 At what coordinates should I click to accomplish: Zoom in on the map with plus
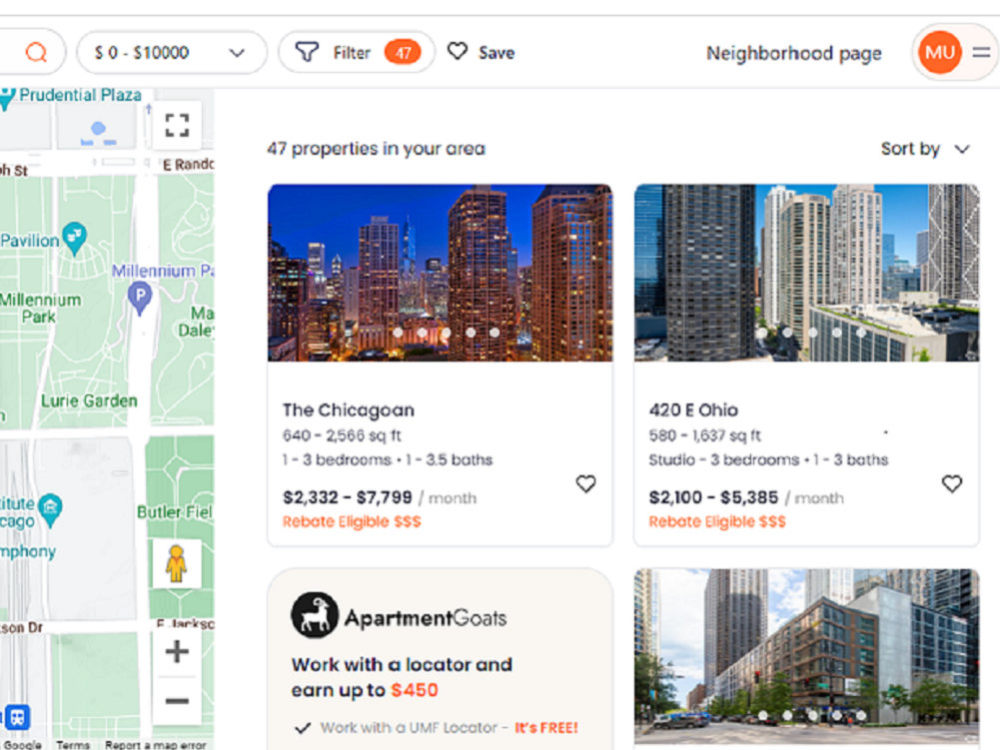(177, 652)
